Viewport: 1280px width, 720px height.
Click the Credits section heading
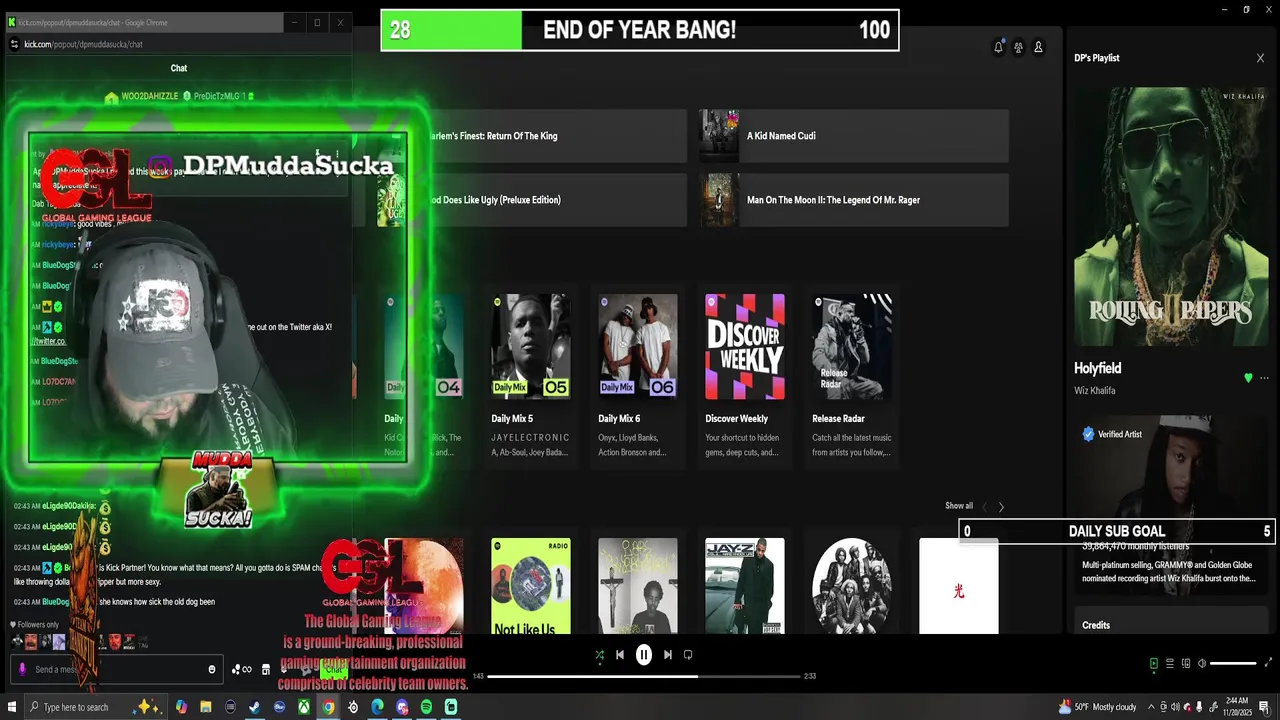pyautogui.click(x=1096, y=625)
